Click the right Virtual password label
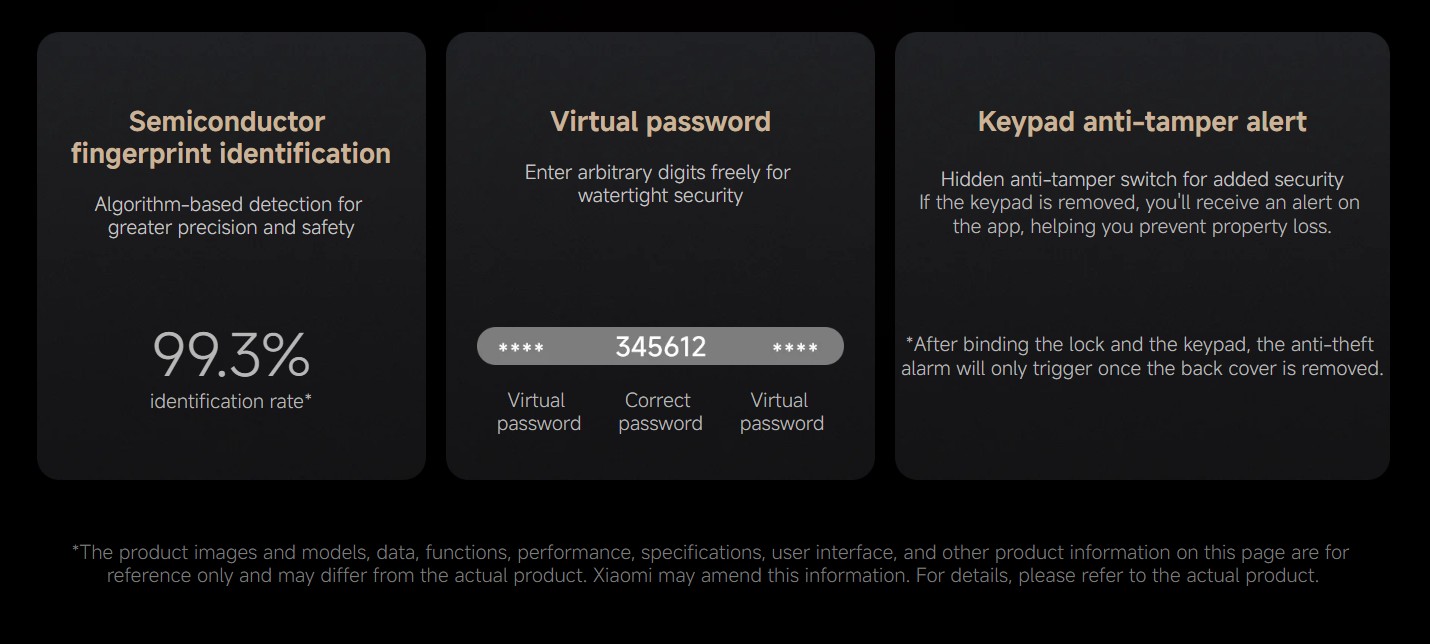Viewport: 1430px width, 644px height. [781, 412]
